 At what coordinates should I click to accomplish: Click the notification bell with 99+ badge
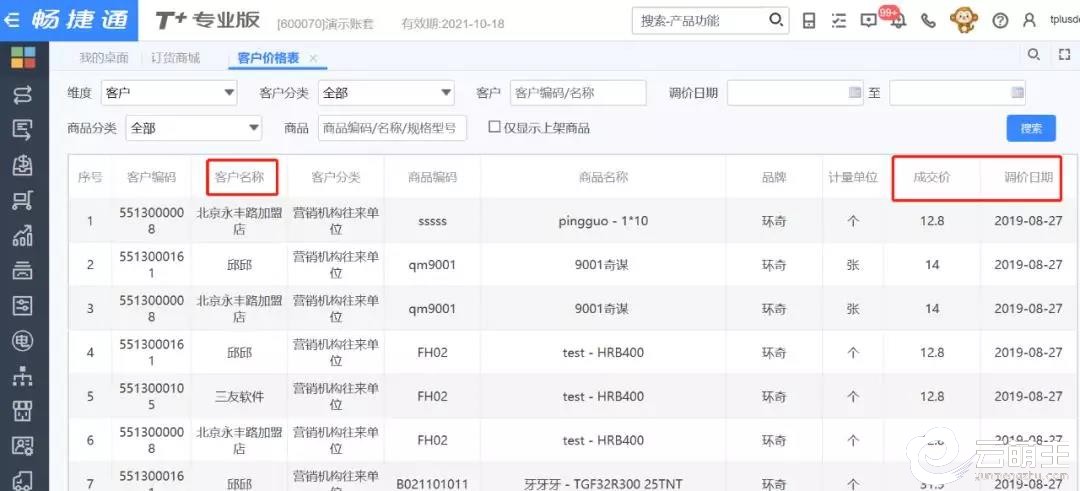(897, 21)
